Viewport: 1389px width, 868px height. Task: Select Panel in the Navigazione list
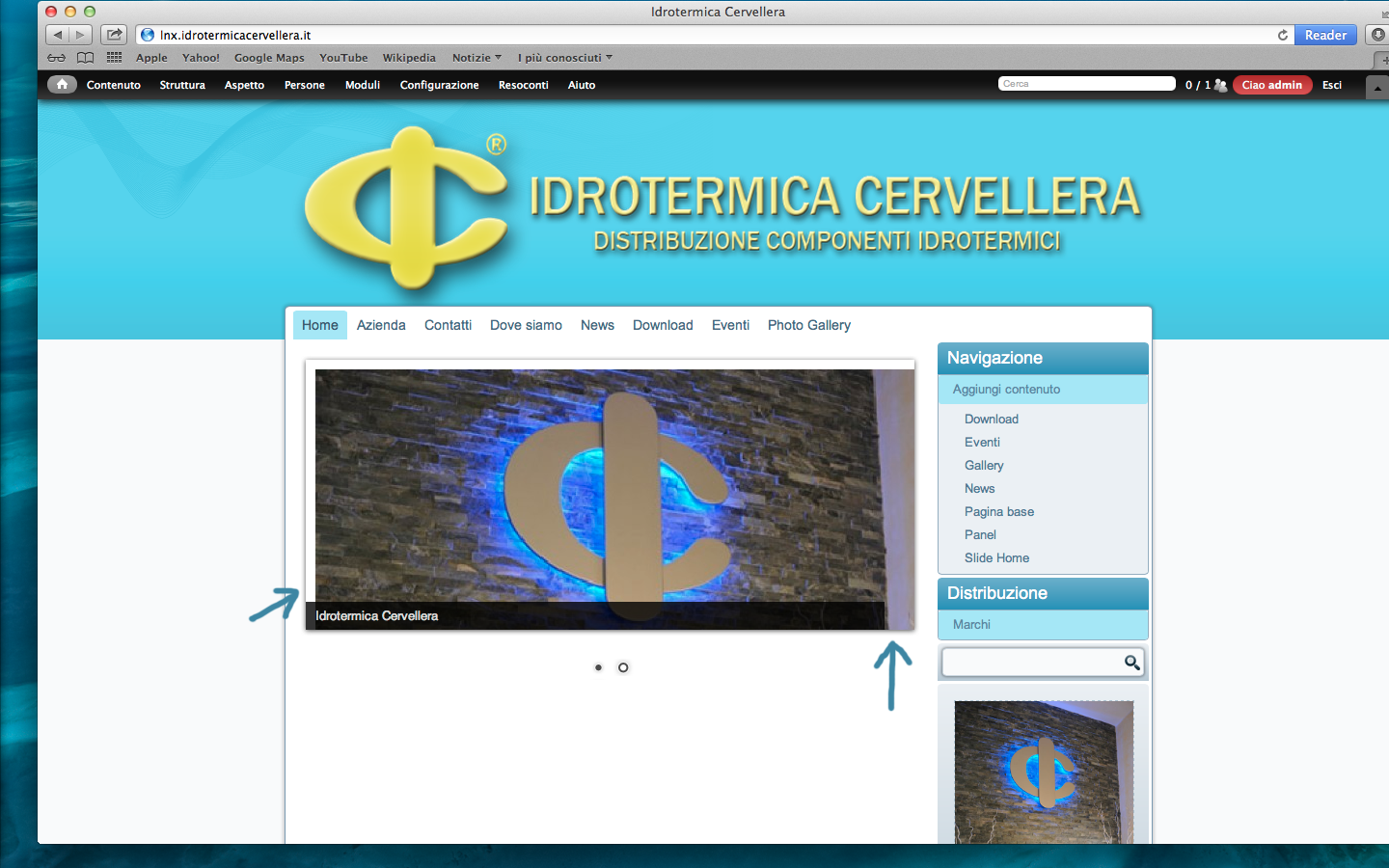coord(980,535)
